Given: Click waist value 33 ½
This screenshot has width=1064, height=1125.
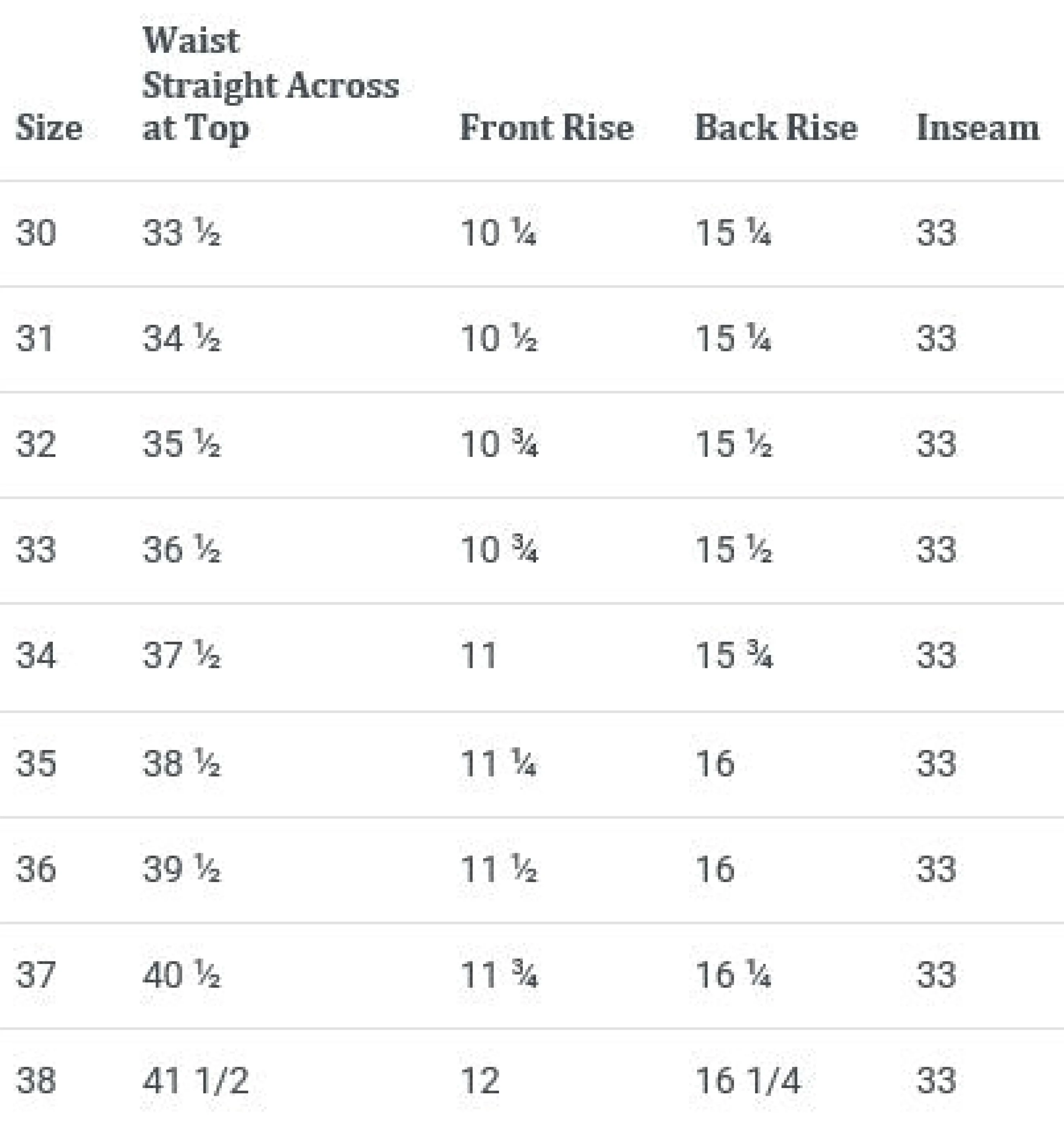Looking at the screenshot, I should point(182,233).
